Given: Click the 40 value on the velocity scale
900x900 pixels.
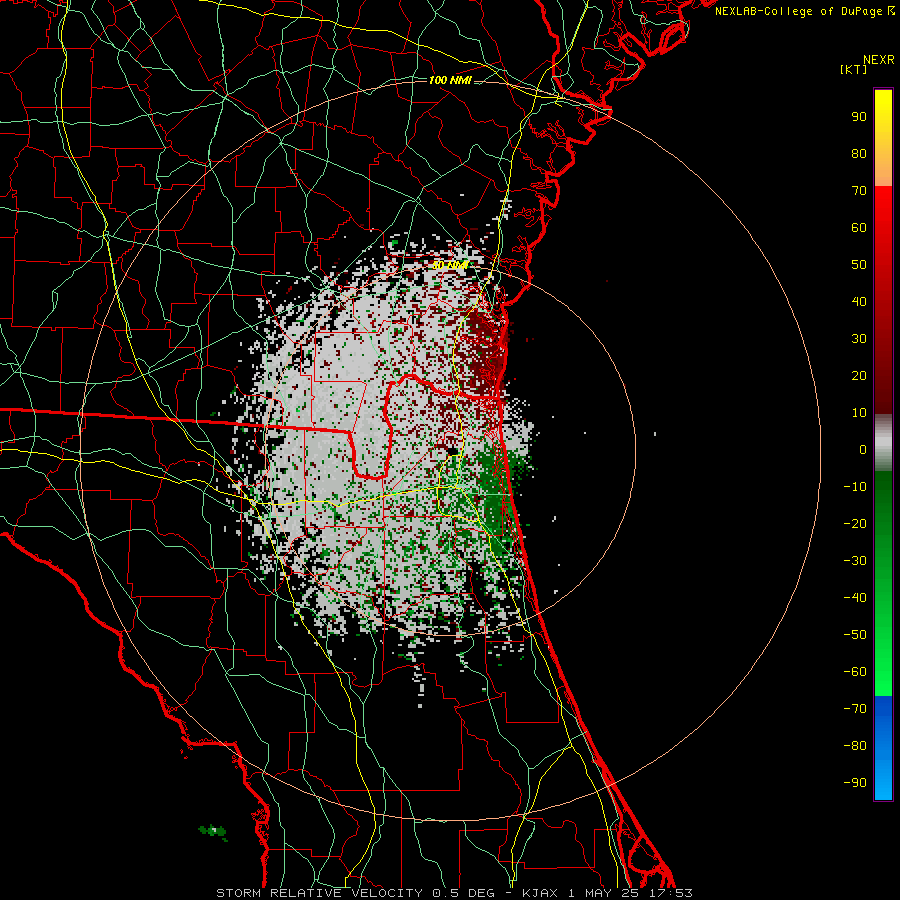Looking at the screenshot, I should (x=859, y=301).
